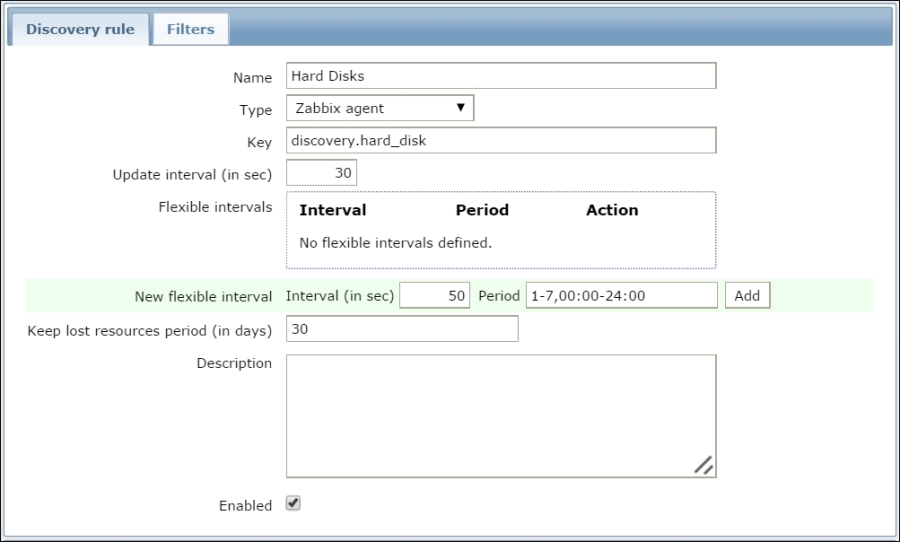900x542 pixels.
Task: Click the Interval column header
Action: pos(333,210)
